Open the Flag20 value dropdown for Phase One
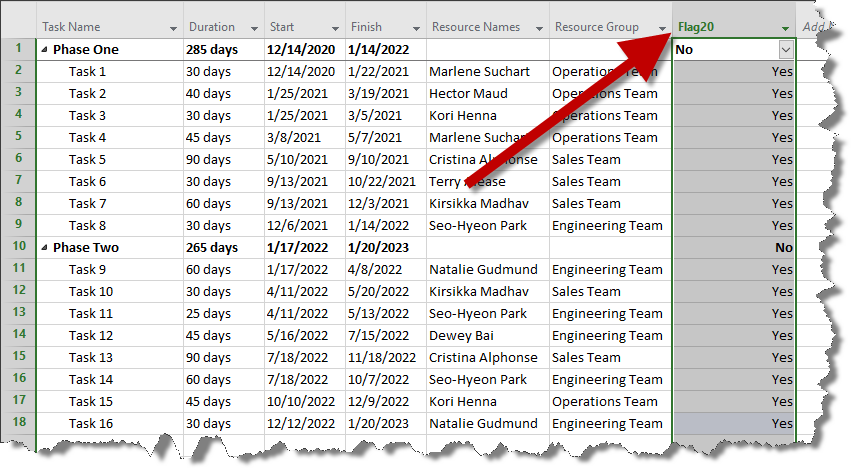 [x=785, y=50]
